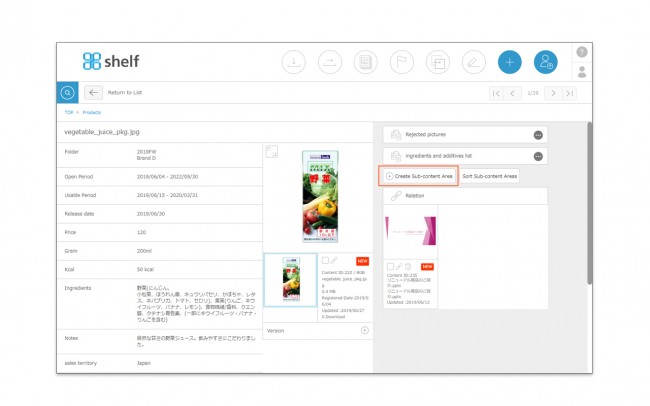
Task: Click the large vegetable juice package image
Action: coord(320,197)
